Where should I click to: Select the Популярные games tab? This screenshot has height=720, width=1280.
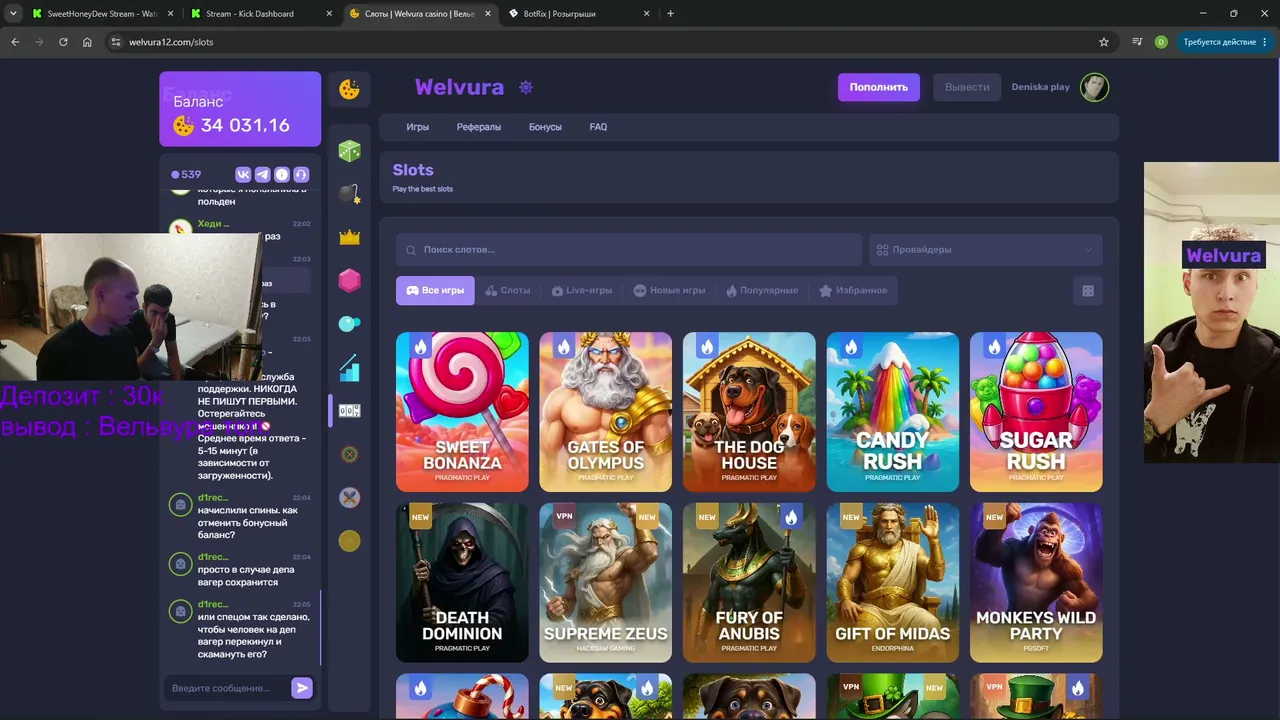(x=762, y=291)
